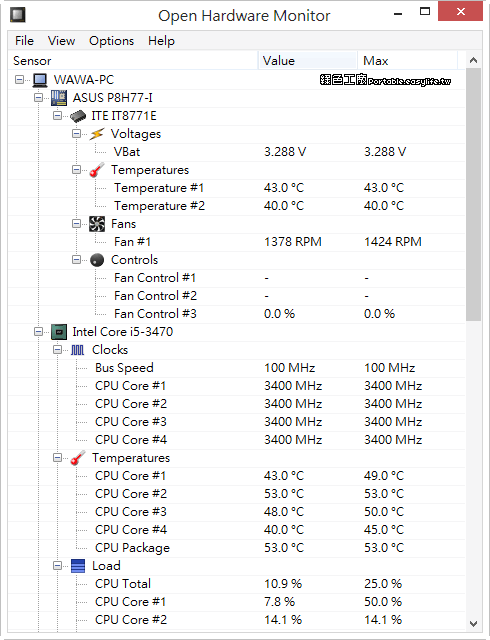The width and height of the screenshot is (490, 640).
Task: Click the ASUS P8H77-I motherboard icon
Action: (x=59, y=98)
